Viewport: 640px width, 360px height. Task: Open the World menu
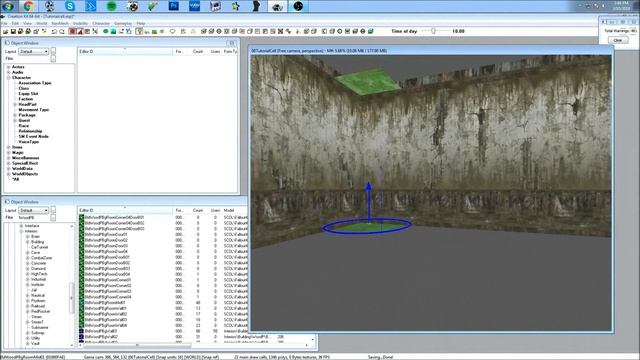[x=42, y=24]
